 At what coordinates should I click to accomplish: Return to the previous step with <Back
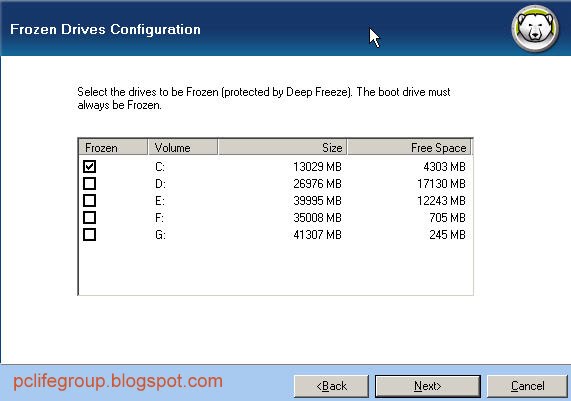click(x=331, y=386)
